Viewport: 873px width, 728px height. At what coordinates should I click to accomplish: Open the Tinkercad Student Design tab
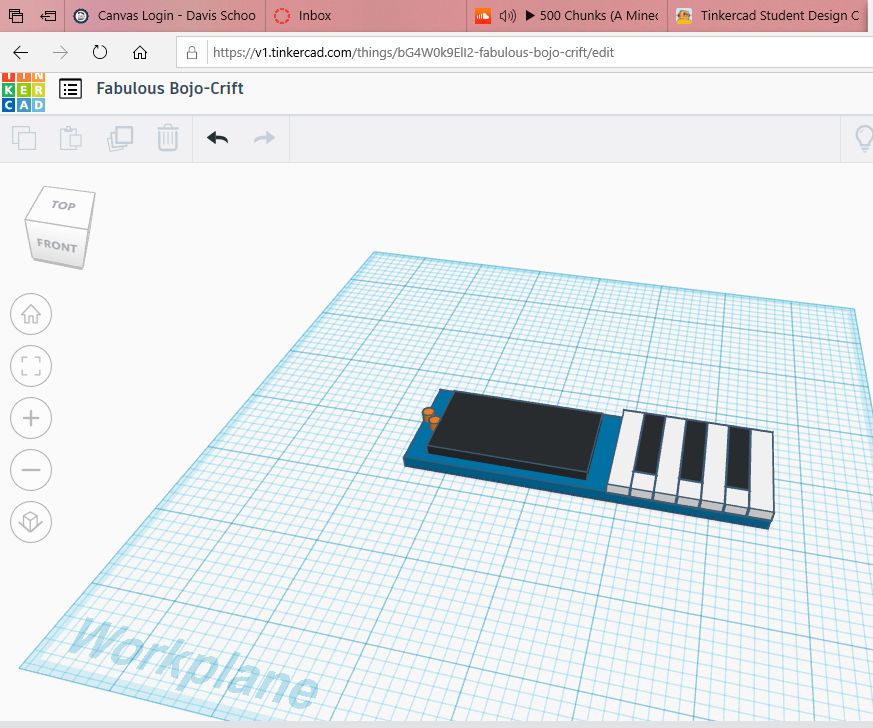(770, 16)
